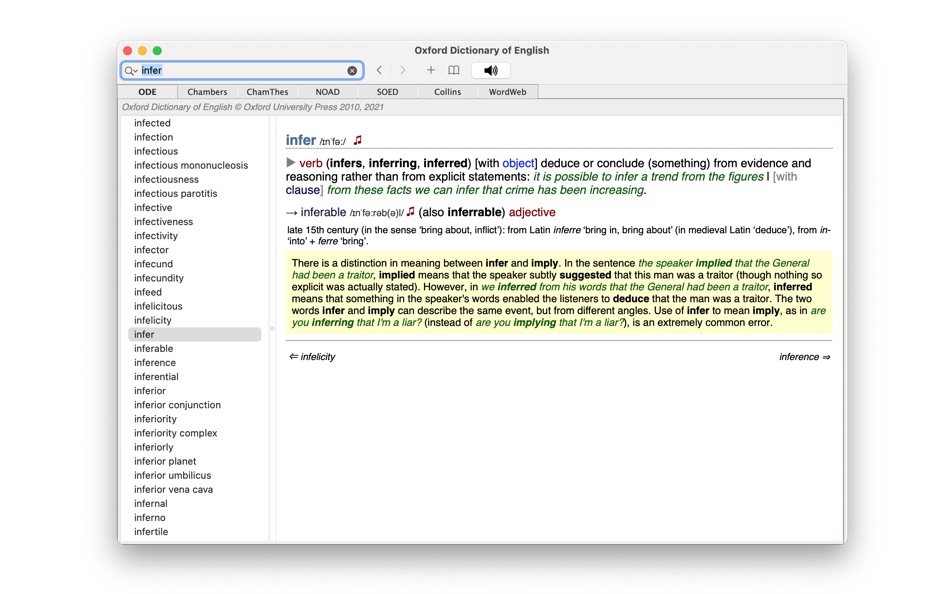Follow the previous entry link infelicity
Viewport: 950px width, 594px height.
[x=312, y=356]
